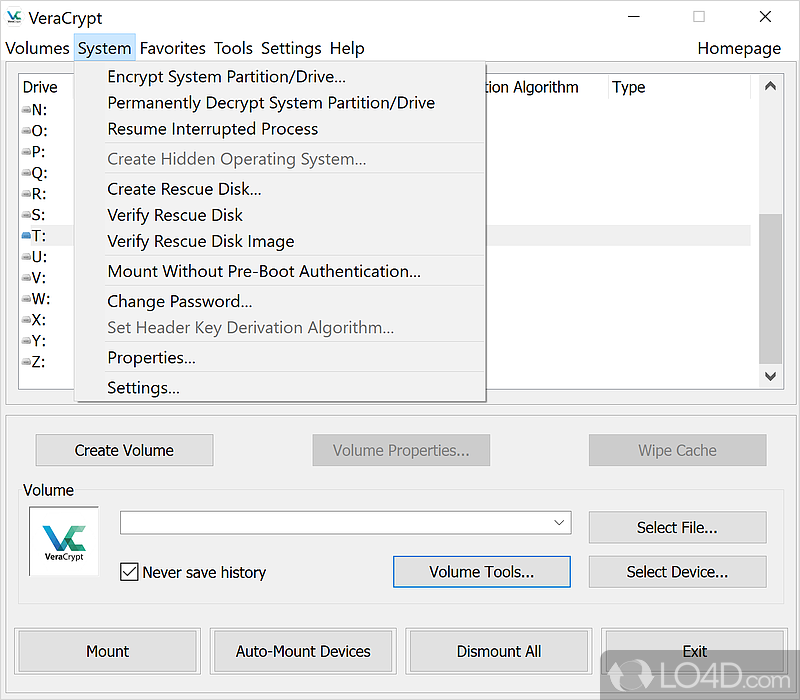
Task: Toggle Never save history checkbox
Action: pos(129,572)
